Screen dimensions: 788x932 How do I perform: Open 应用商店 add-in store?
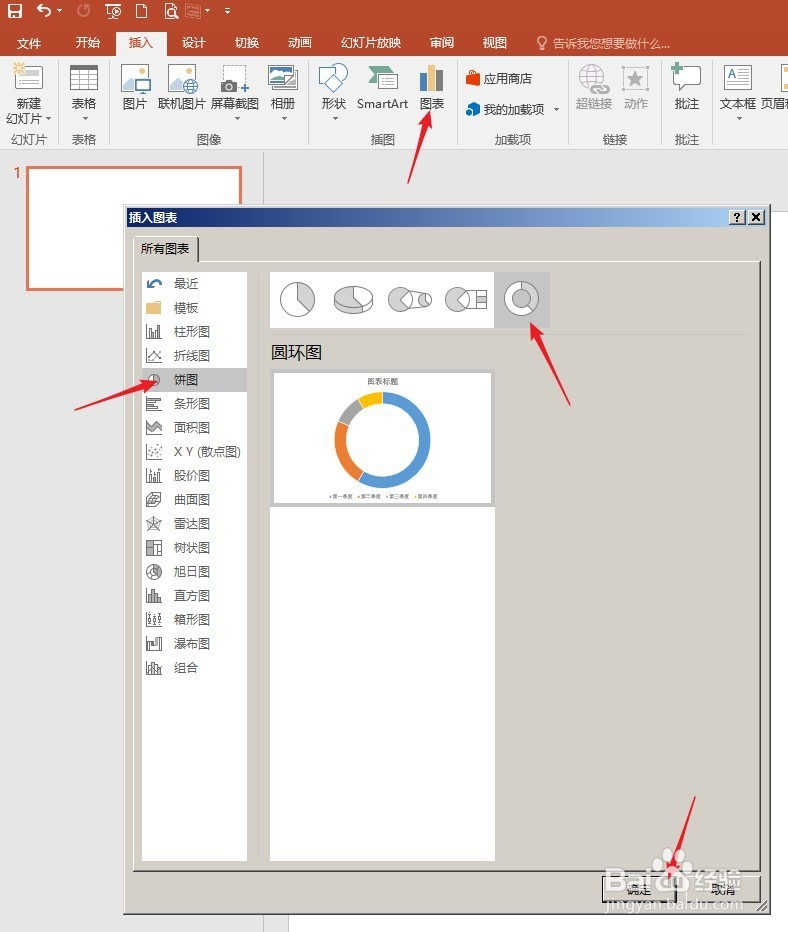[499, 78]
